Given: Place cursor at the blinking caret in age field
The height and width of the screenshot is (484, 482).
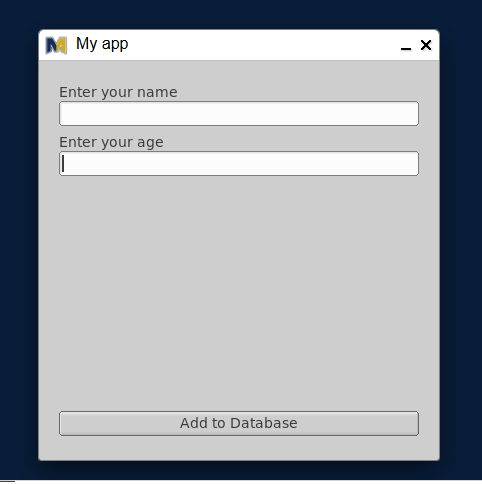Looking at the screenshot, I should coord(63,164).
